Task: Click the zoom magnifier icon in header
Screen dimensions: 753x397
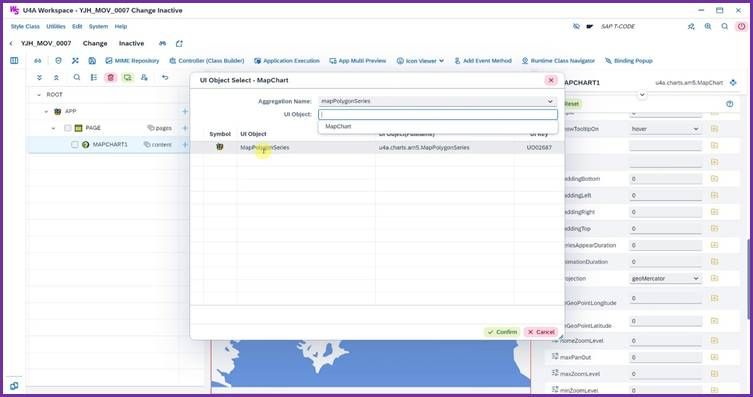Action: click(708, 26)
